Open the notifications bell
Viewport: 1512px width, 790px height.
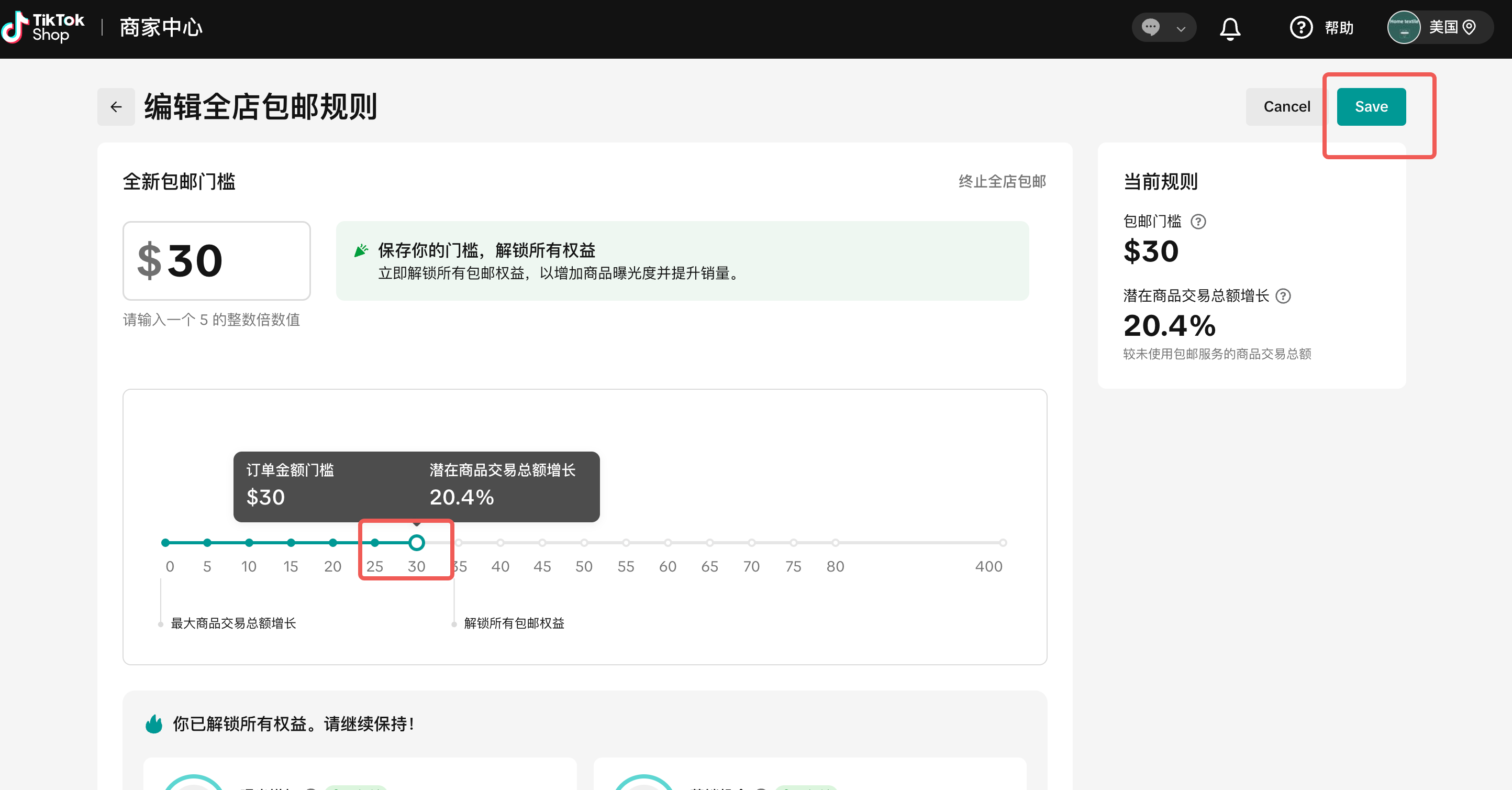point(1230,28)
